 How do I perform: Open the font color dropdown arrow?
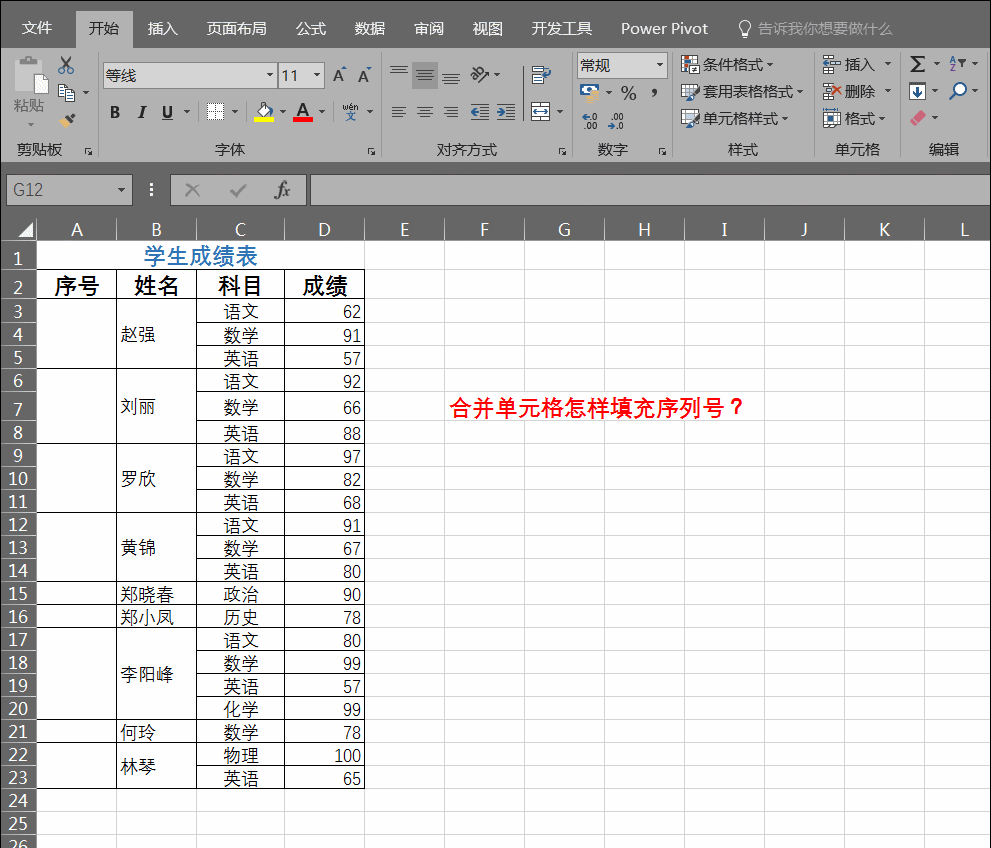322,112
